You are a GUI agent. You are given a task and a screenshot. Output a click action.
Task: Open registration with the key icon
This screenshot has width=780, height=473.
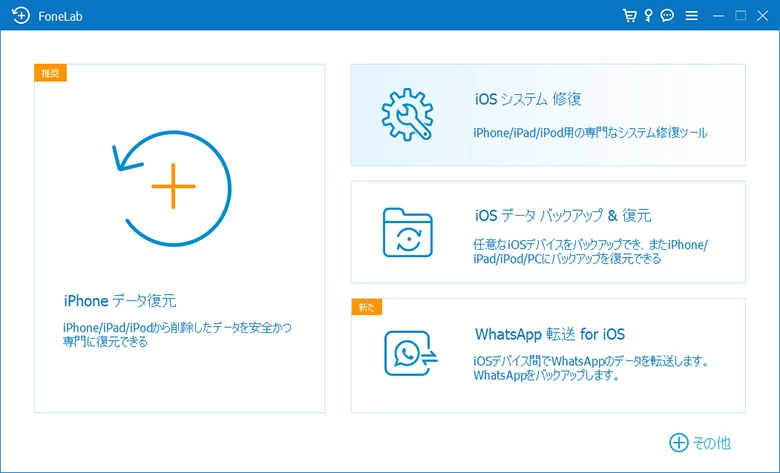coord(648,16)
